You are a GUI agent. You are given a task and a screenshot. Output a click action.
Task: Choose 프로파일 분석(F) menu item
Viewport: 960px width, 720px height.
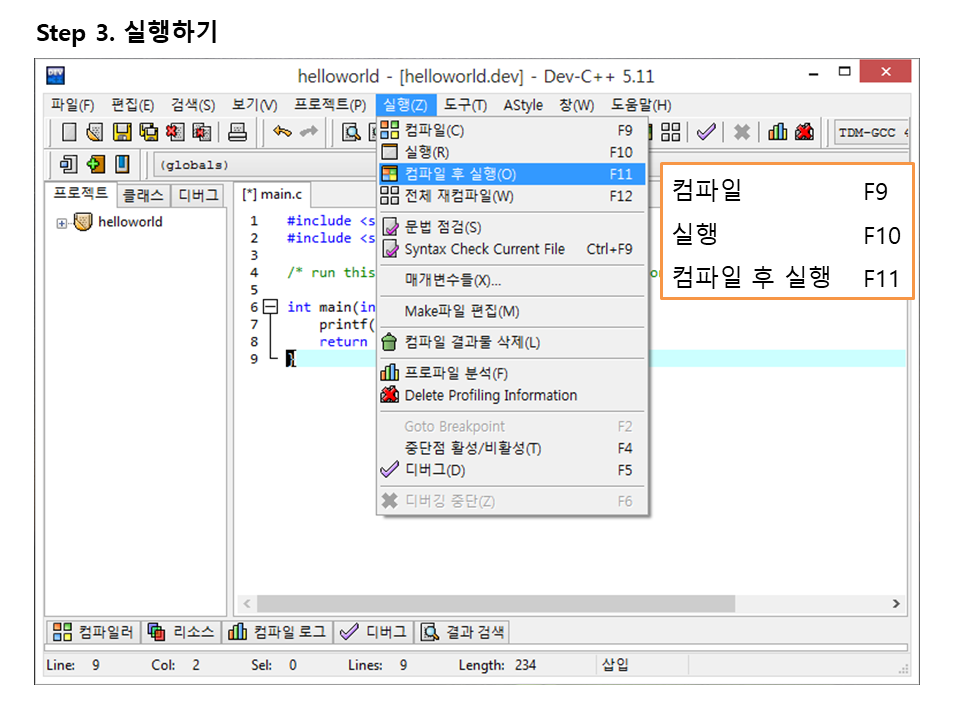coord(512,373)
